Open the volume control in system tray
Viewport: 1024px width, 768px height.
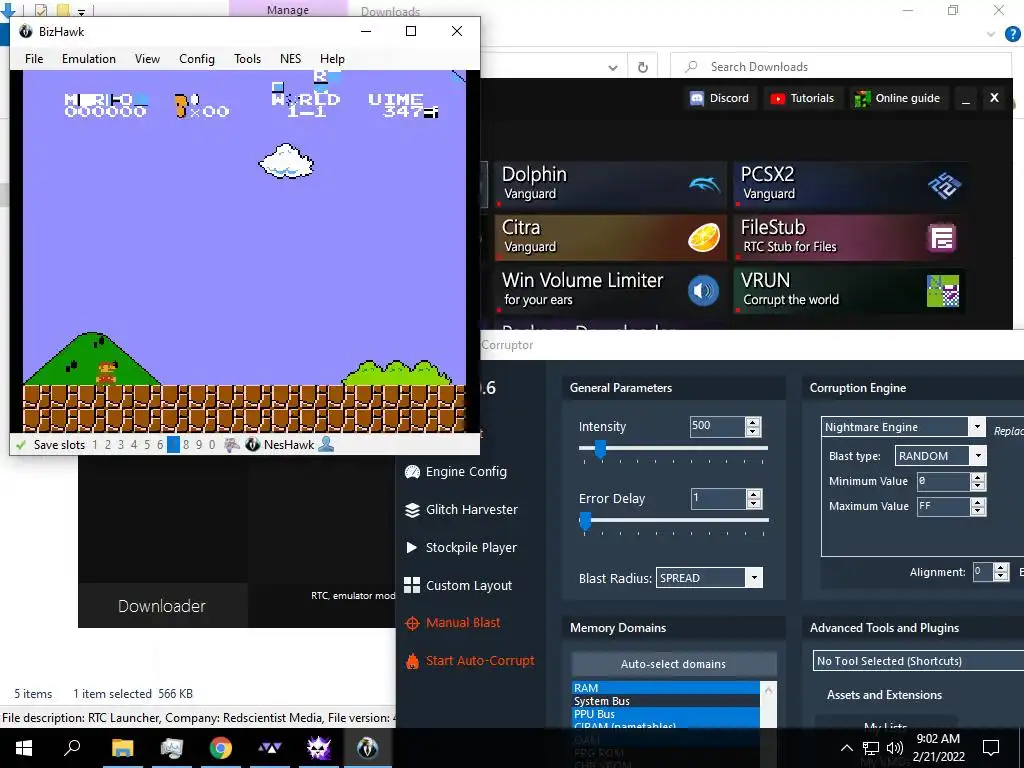tap(895, 748)
